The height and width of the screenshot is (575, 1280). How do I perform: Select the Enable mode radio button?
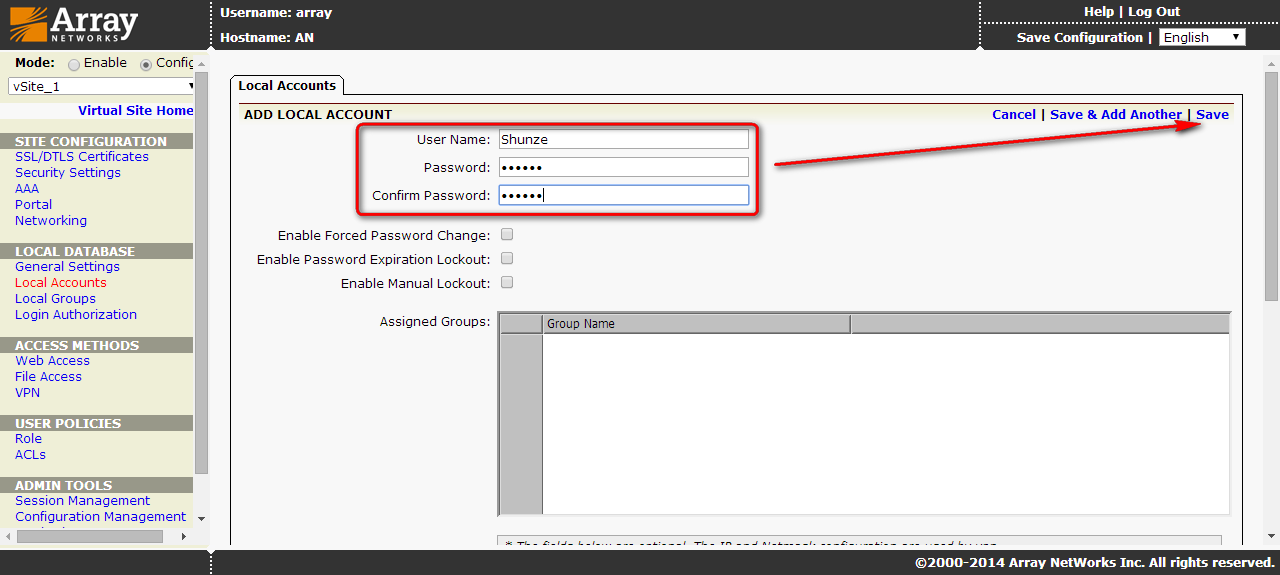click(x=73, y=64)
